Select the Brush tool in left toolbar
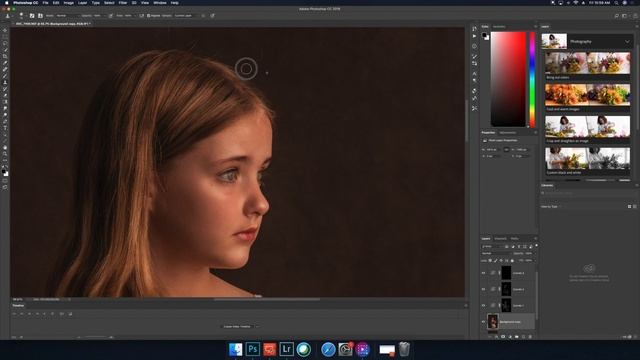 click(5, 76)
